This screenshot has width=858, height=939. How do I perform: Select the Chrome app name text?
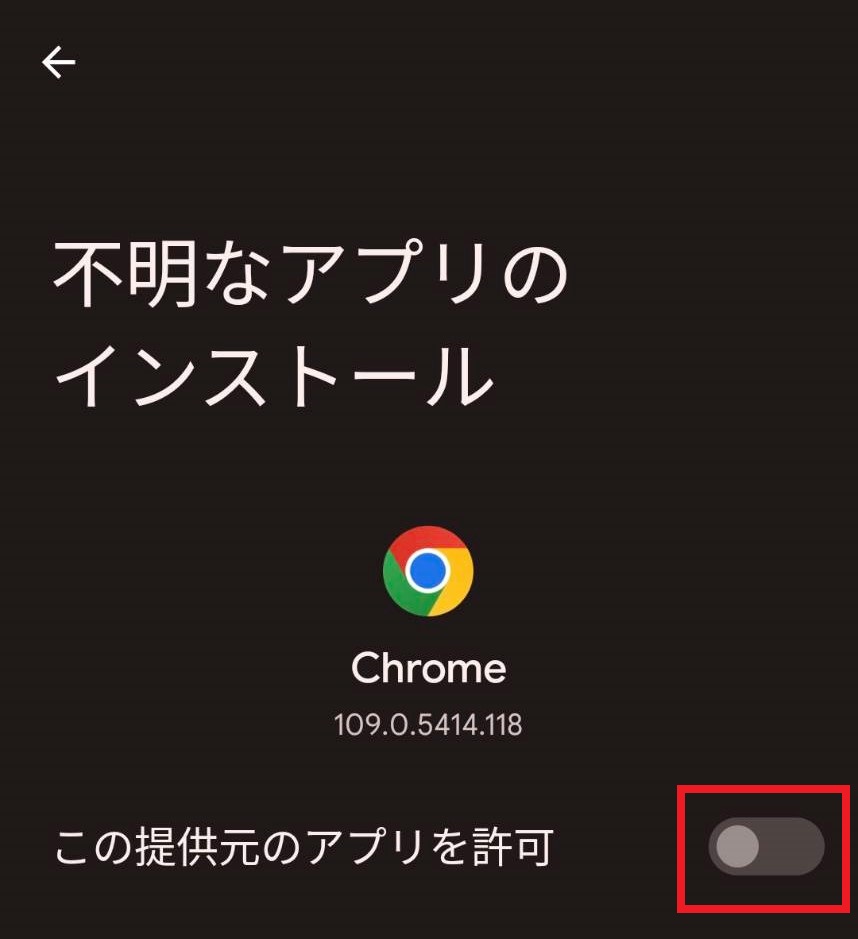(x=428, y=668)
